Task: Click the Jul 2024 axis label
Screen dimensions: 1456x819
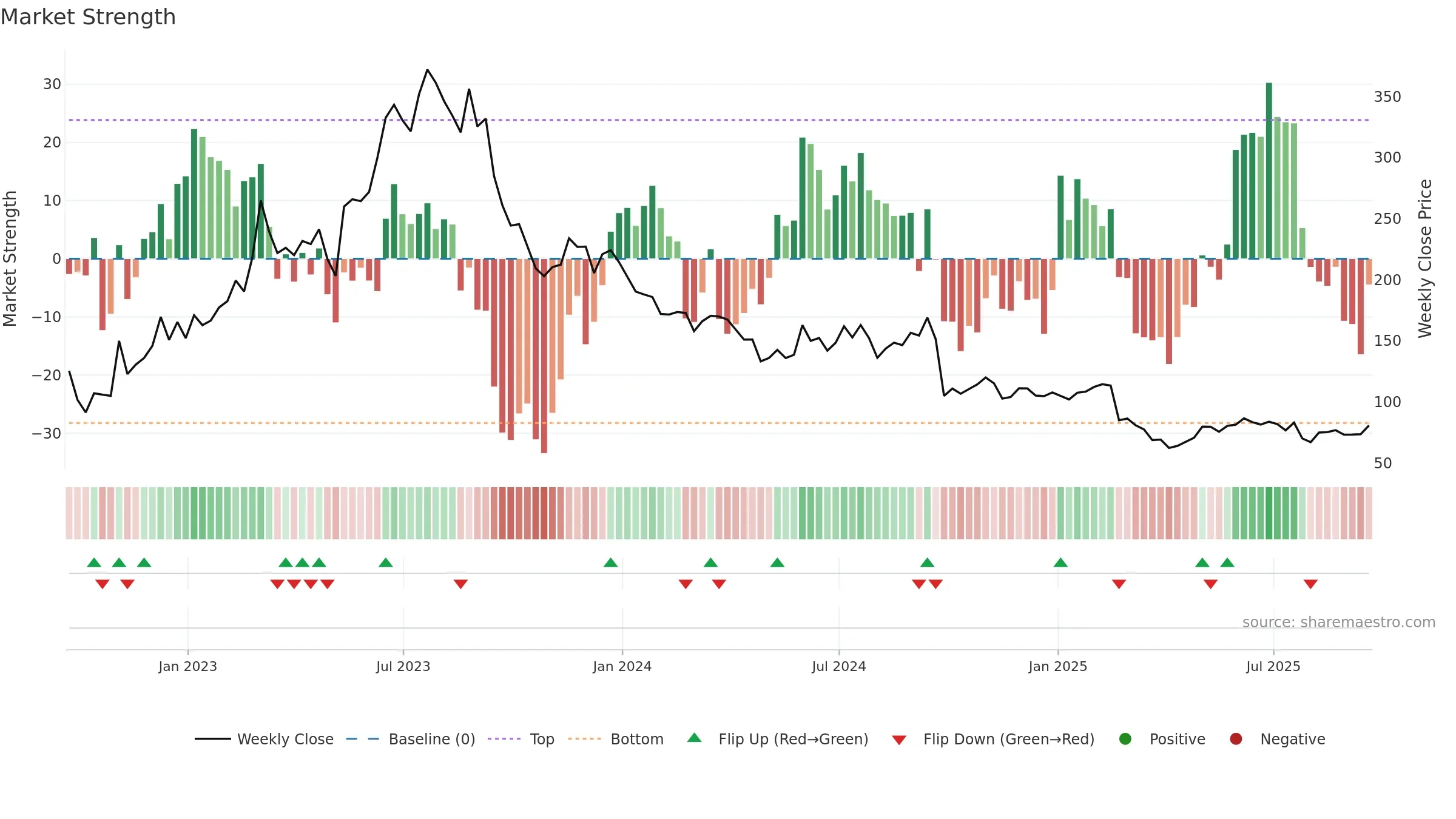Action: coord(838,666)
